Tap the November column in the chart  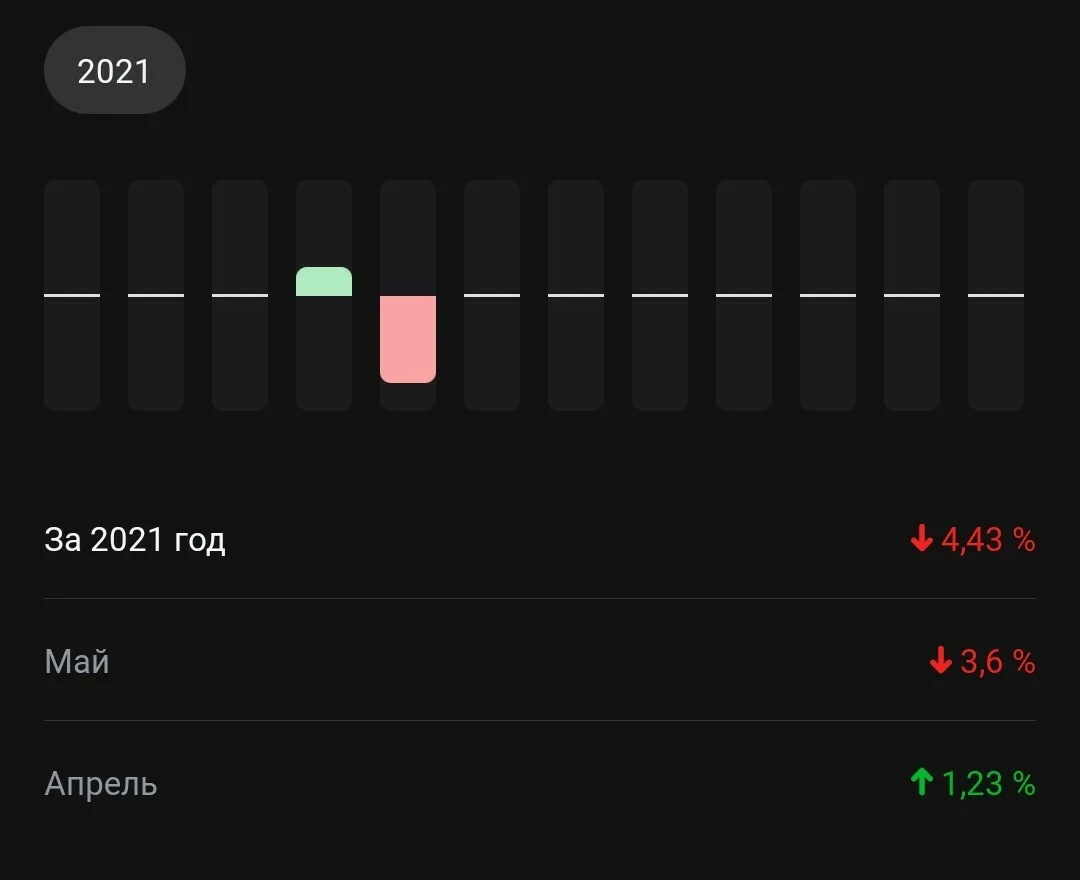(912, 295)
